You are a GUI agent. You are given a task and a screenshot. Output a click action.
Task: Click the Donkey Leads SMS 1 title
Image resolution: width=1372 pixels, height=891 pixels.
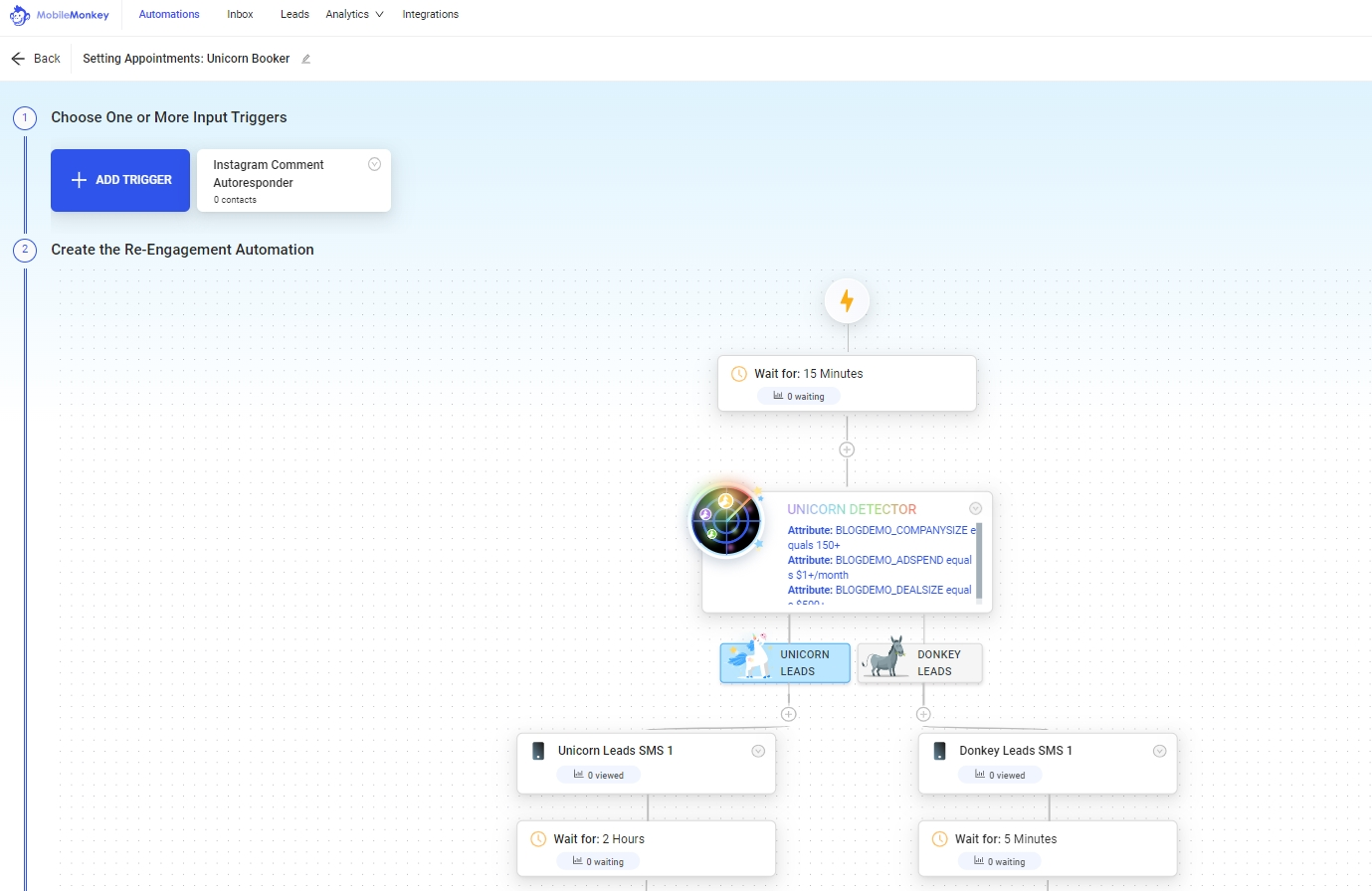(1016, 751)
